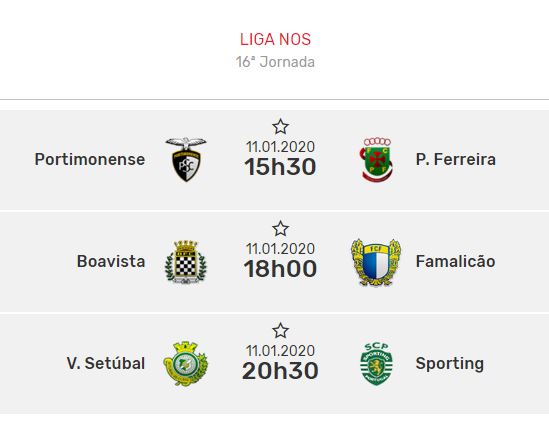Open the Famalicão team name
Image resolution: width=549 pixels, height=429 pixels.
tap(456, 261)
